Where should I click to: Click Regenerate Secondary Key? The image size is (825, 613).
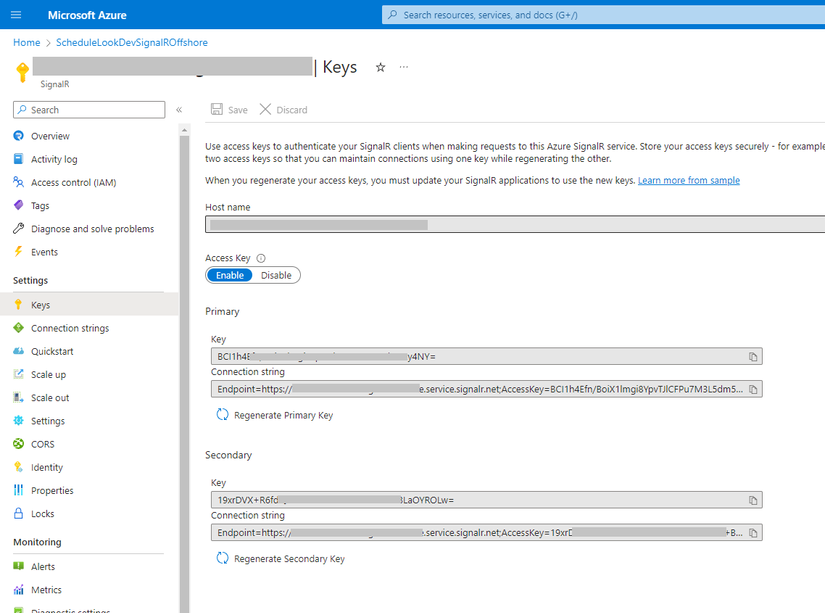(x=280, y=559)
